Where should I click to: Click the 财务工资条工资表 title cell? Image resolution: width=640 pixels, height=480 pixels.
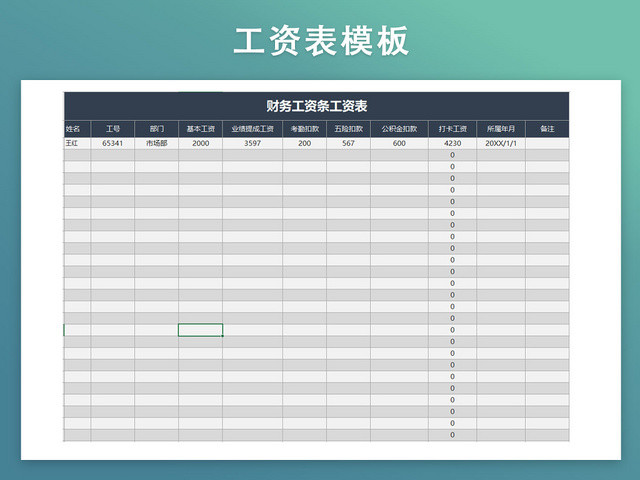tap(316, 106)
